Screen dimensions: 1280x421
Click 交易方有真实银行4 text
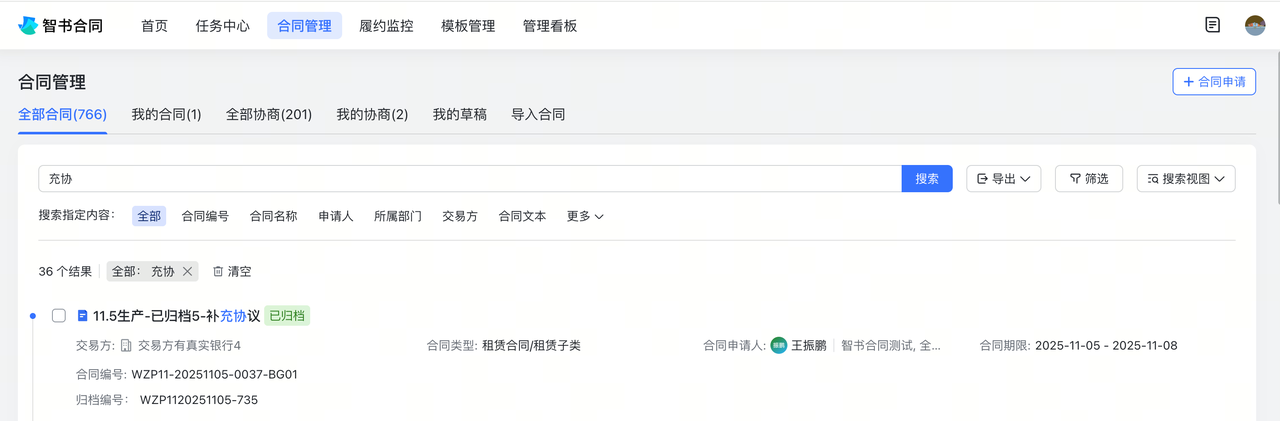coord(190,346)
